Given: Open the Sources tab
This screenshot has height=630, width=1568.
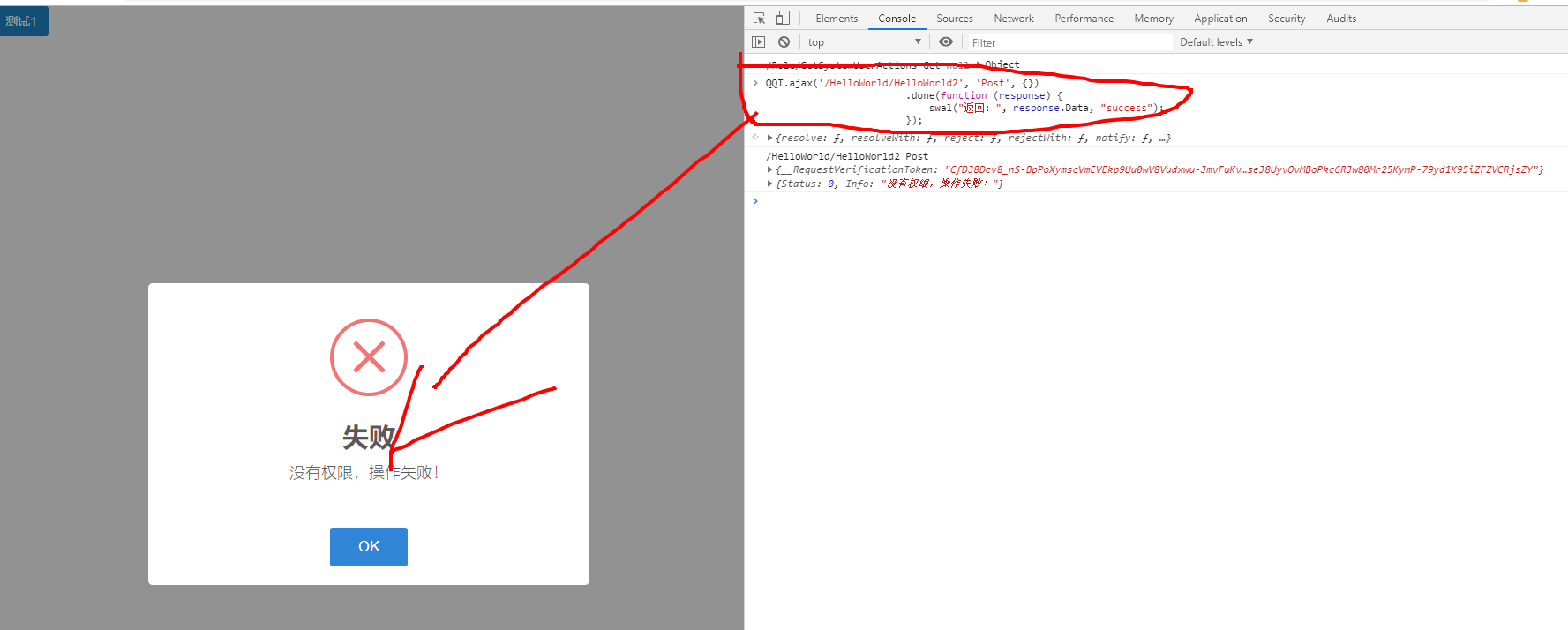Looking at the screenshot, I should point(955,18).
